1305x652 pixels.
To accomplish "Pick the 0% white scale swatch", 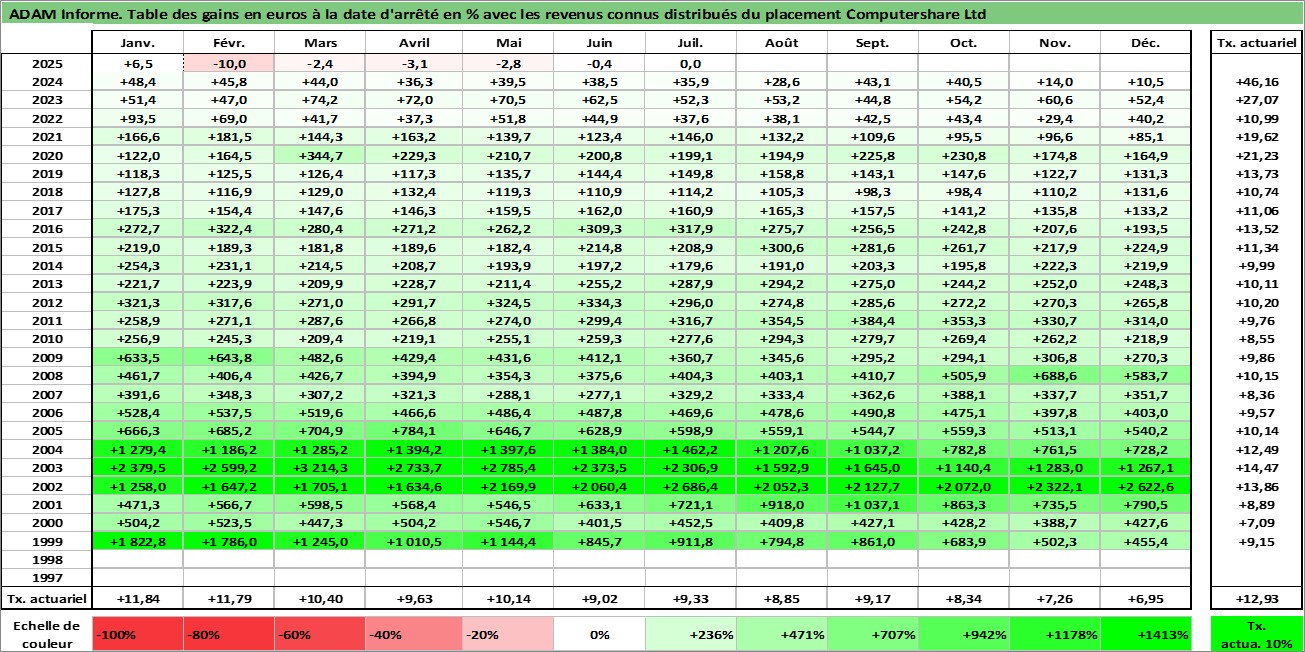I will (600, 634).
